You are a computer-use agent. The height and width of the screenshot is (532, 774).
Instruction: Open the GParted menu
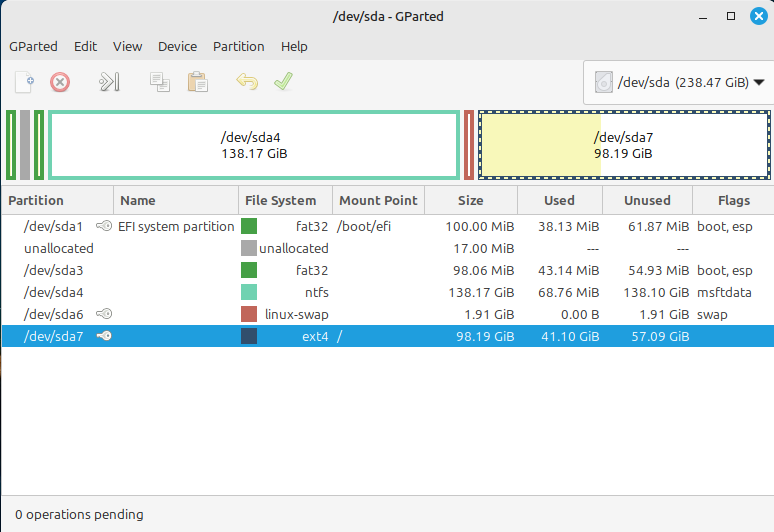33,46
